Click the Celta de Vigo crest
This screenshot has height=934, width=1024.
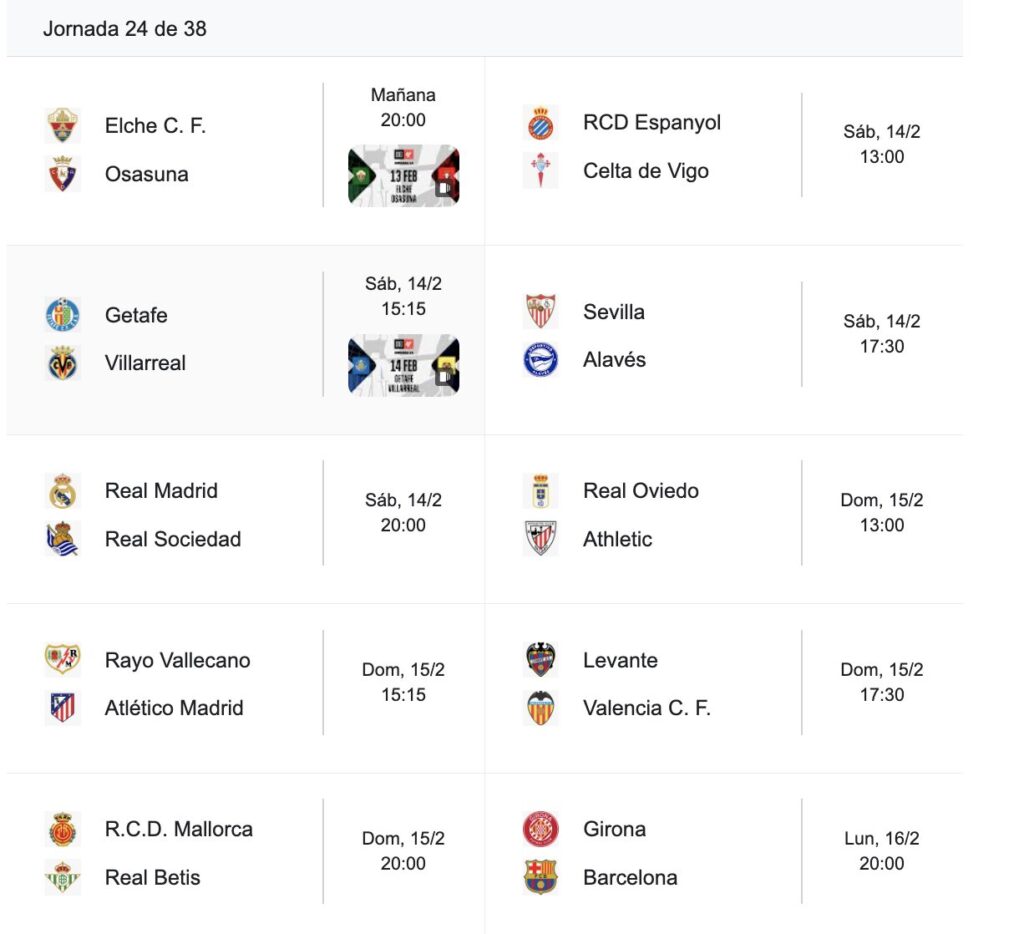tap(541, 171)
